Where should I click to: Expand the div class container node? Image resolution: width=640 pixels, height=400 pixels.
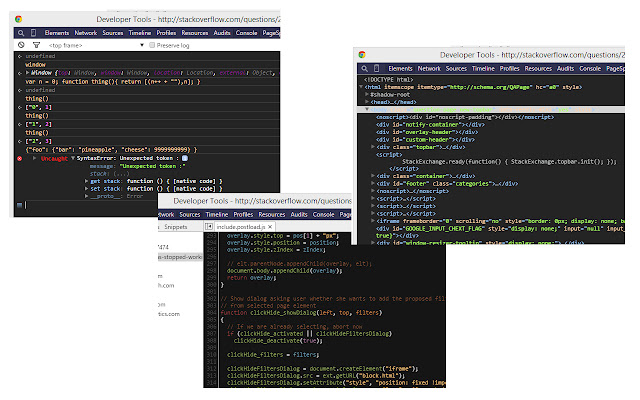(373, 176)
